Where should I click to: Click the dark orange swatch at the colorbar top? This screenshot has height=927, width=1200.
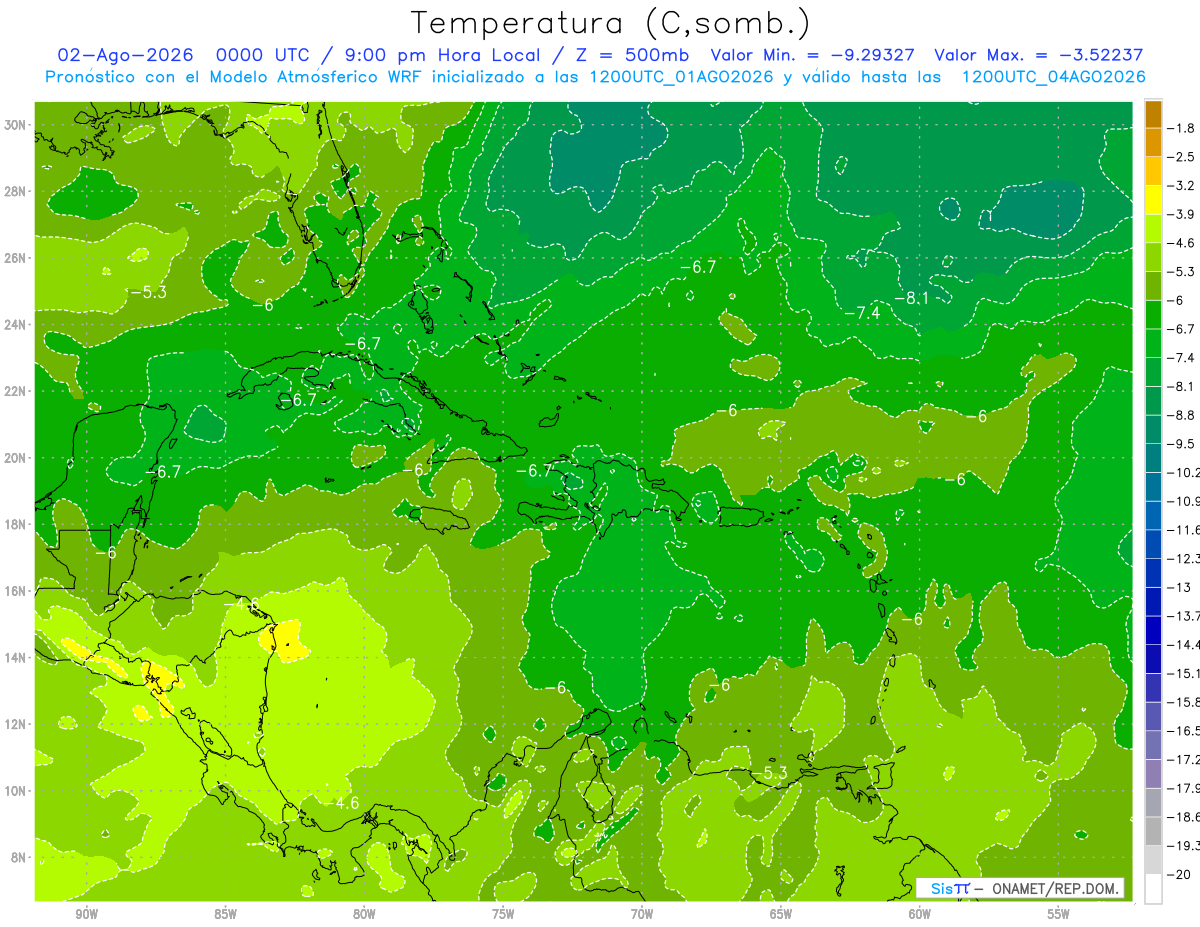pyautogui.click(x=1153, y=114)
